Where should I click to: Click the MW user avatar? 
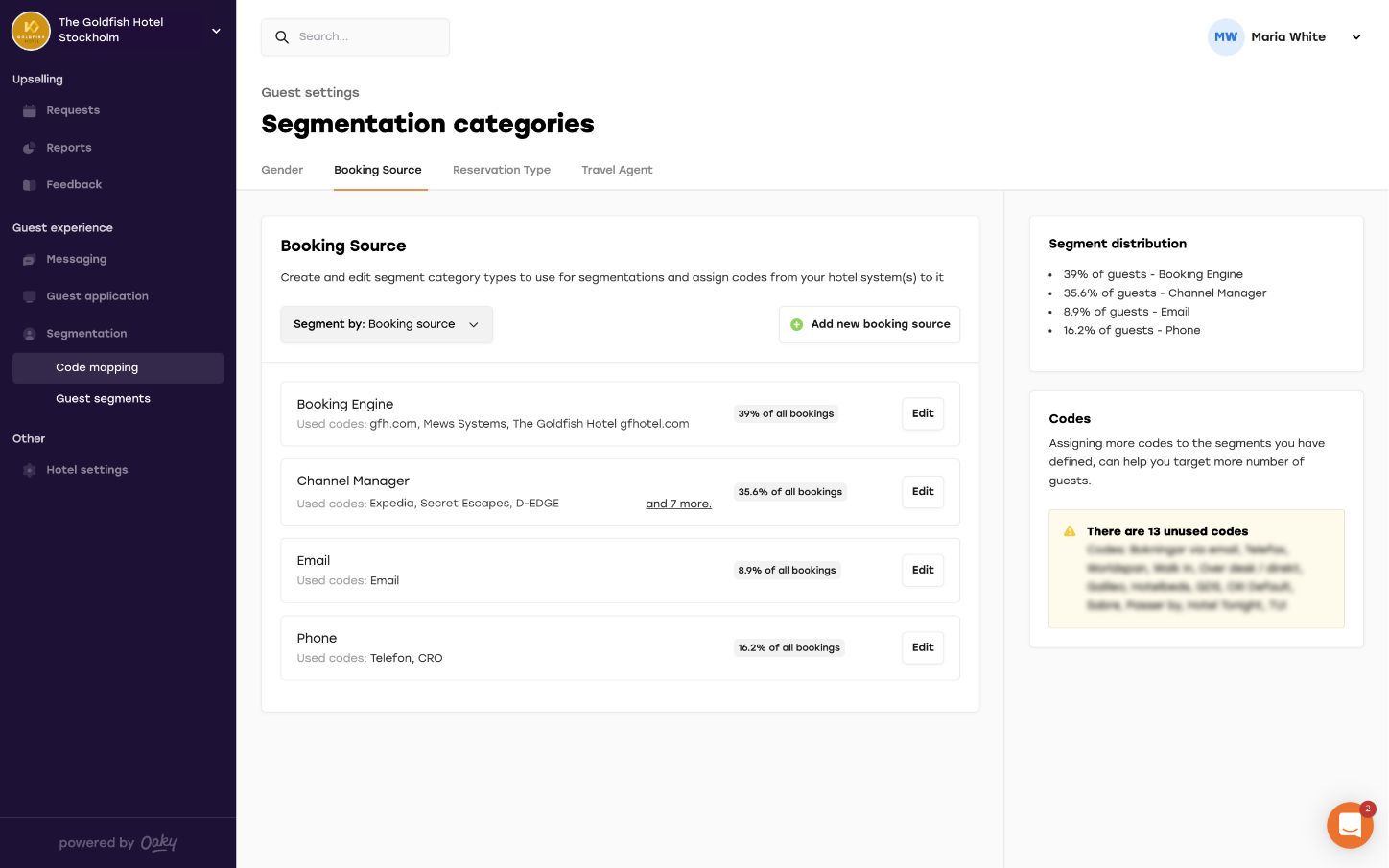point(1225,37)
